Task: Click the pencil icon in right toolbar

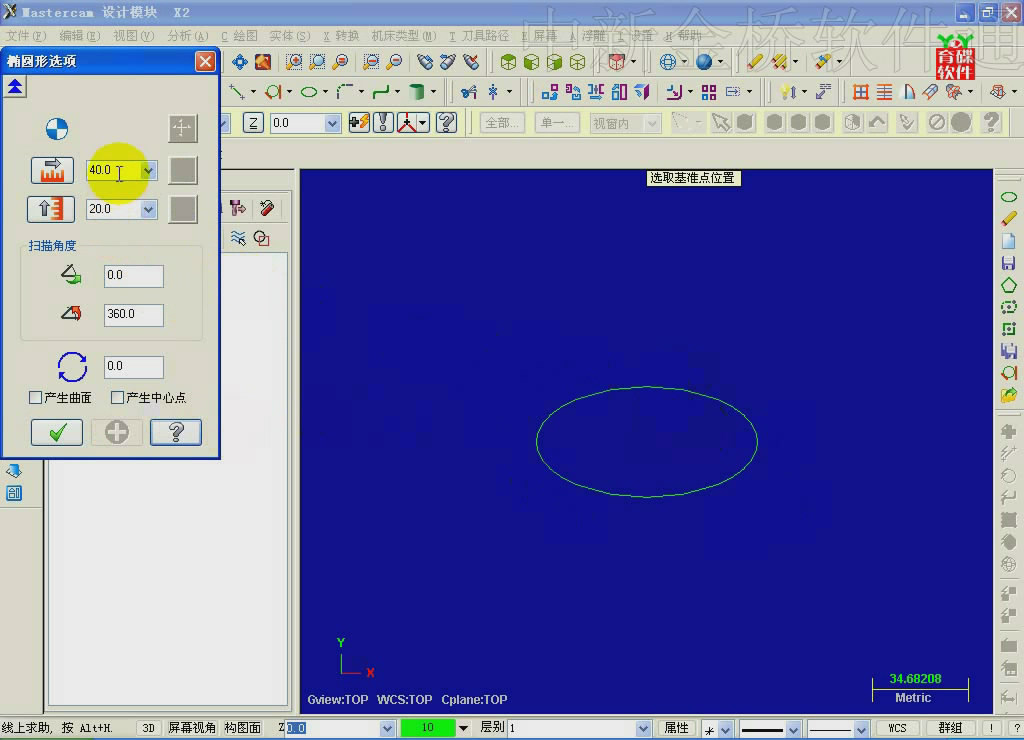Action: click(1008, 219)
